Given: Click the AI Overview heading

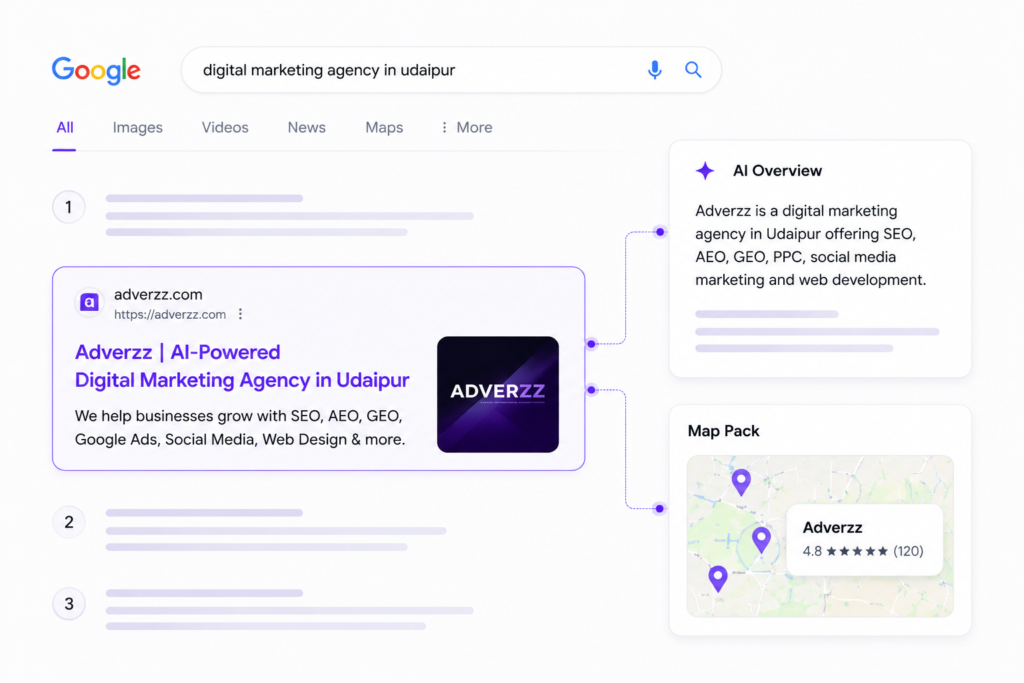Looking at the screenshot, I should pyautogui.click(x=777, y=170).
